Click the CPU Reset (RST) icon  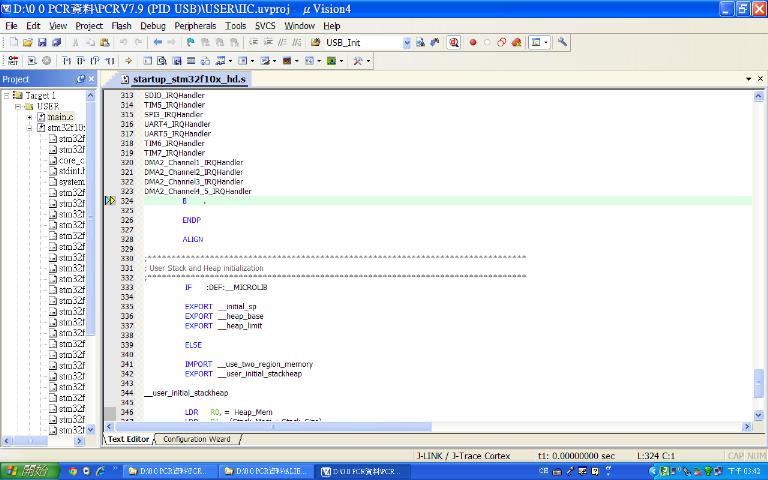(x=13, y=61)
